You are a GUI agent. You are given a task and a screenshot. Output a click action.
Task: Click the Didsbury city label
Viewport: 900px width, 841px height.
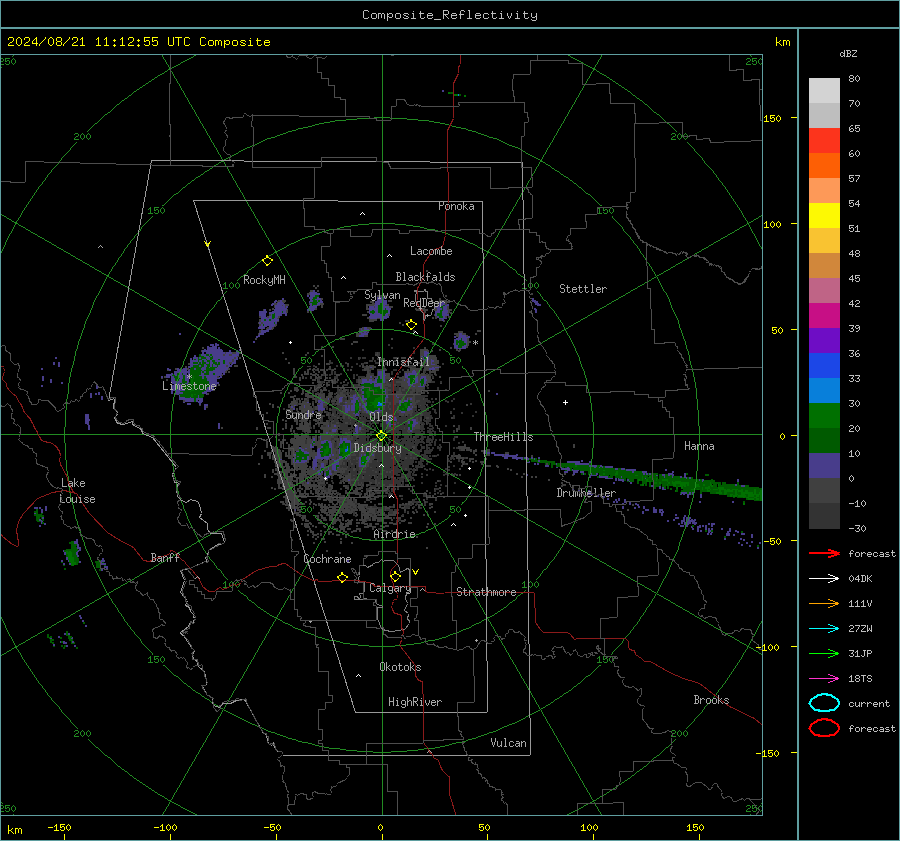pos(377,448)
